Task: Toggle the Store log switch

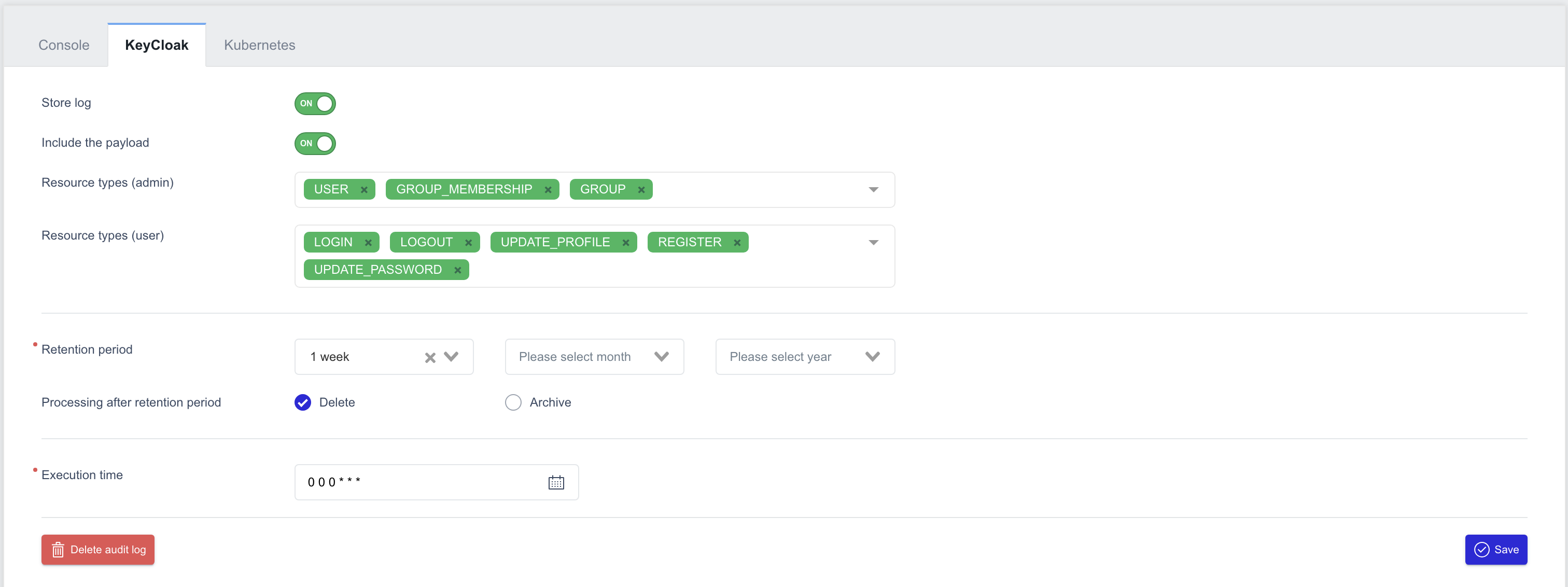Action: [315, 104]
